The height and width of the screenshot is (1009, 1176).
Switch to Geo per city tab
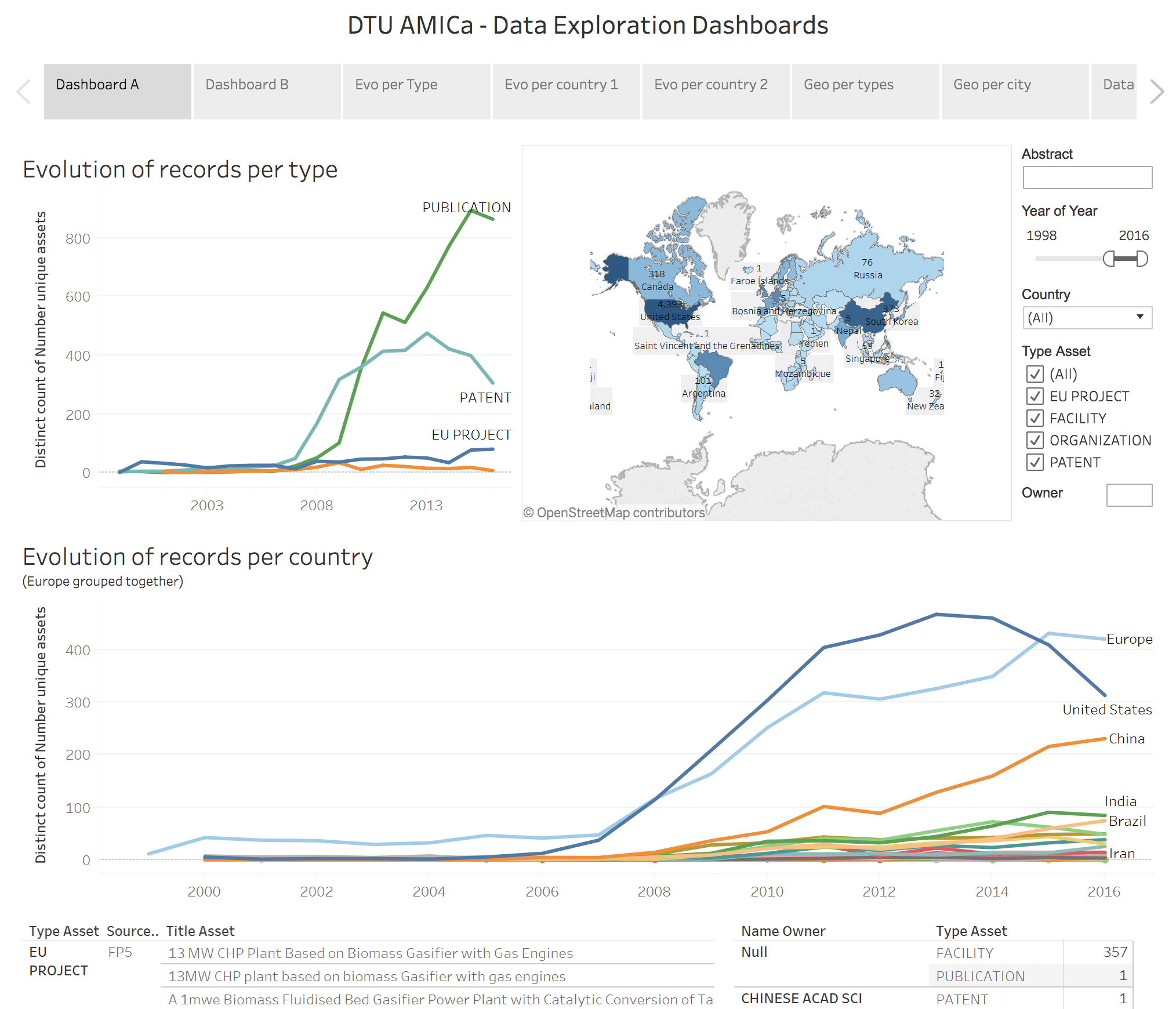[1015, 92]
